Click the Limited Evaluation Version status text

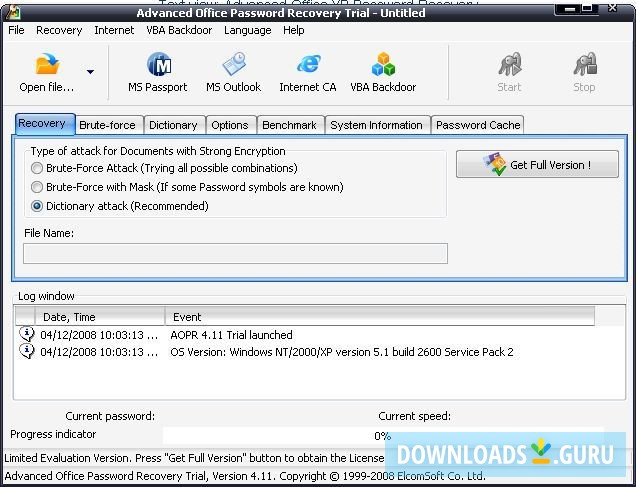tap(194, 458)
